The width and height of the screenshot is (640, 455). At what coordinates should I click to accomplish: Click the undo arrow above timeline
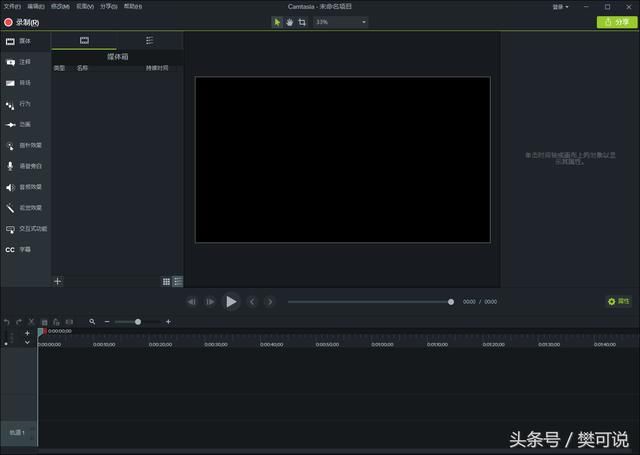(7, 321)
